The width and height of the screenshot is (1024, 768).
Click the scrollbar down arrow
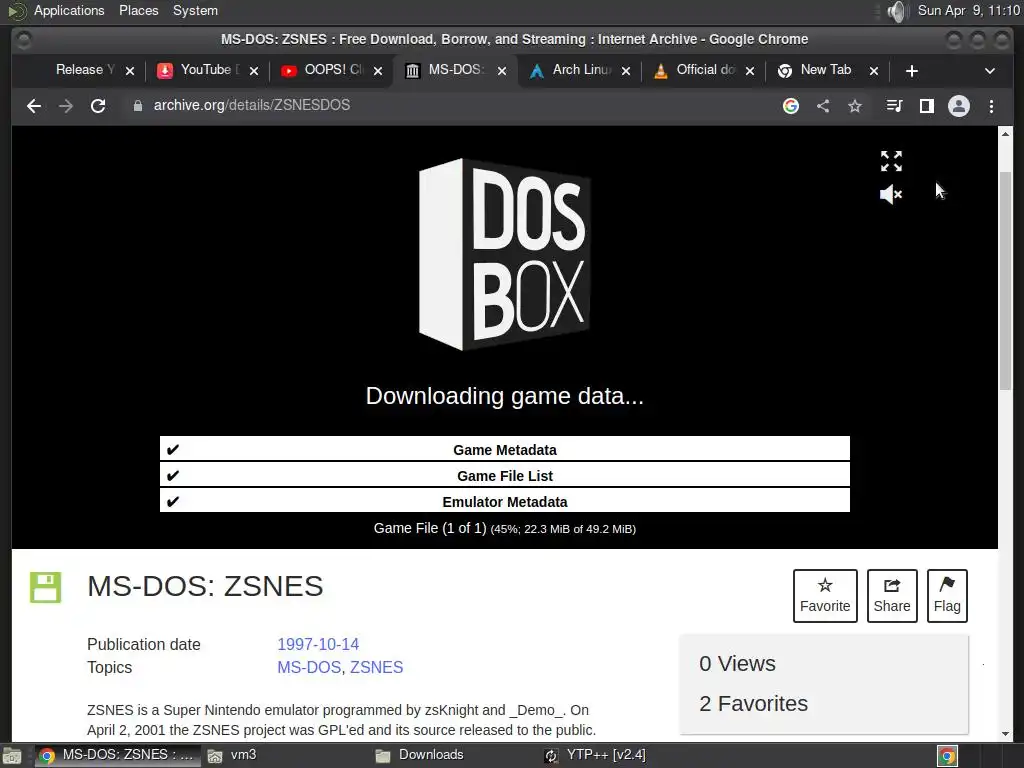[x=1005, y=734]
